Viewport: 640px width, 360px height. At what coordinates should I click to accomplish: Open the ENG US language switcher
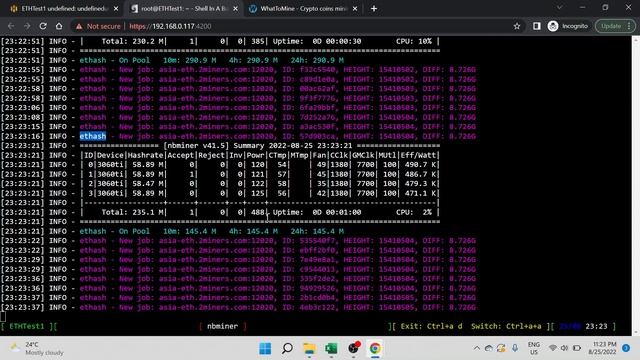click(x=533, y=348)
